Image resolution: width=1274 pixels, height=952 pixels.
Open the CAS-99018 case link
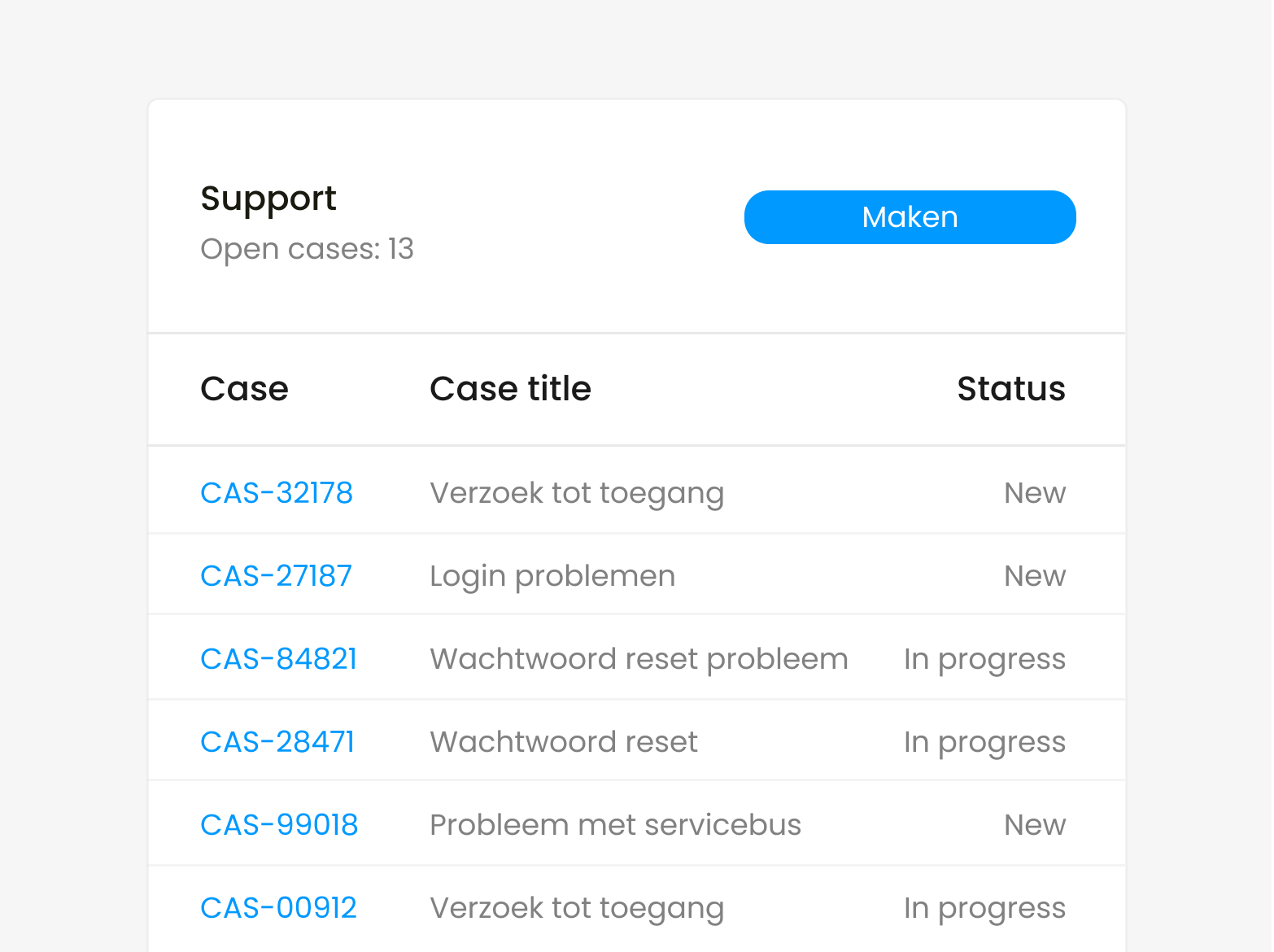[279, 825]
